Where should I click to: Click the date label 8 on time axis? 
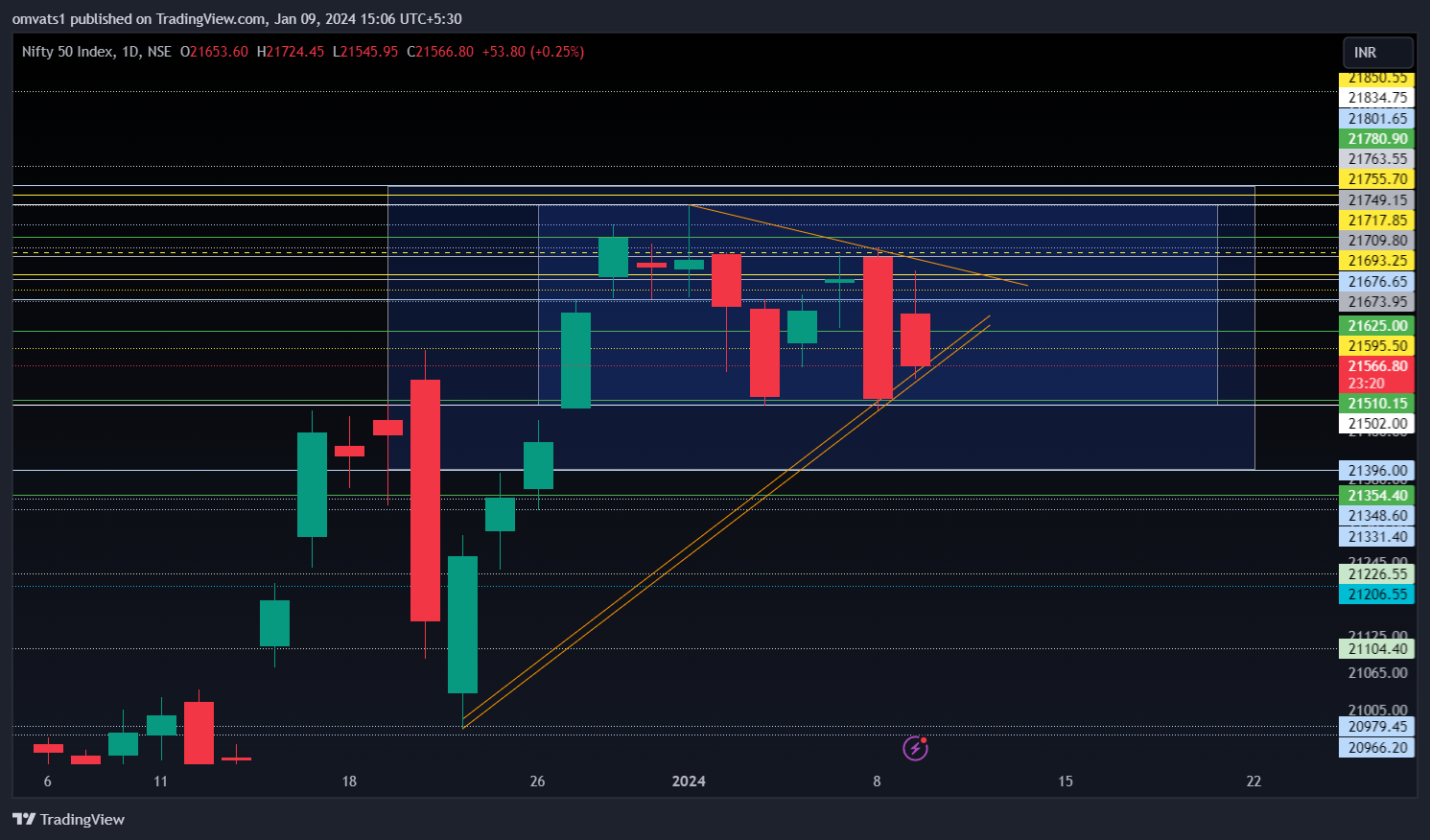[x=877, y=782]
